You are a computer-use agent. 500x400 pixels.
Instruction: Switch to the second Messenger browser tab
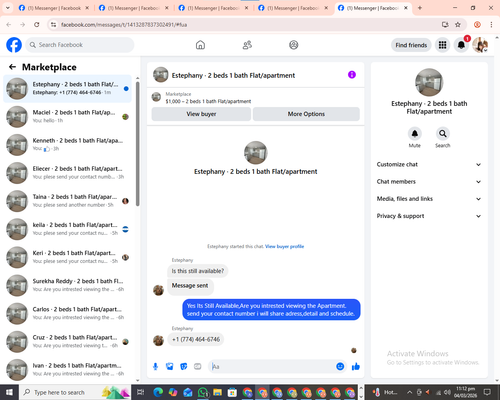pos(134,8)
